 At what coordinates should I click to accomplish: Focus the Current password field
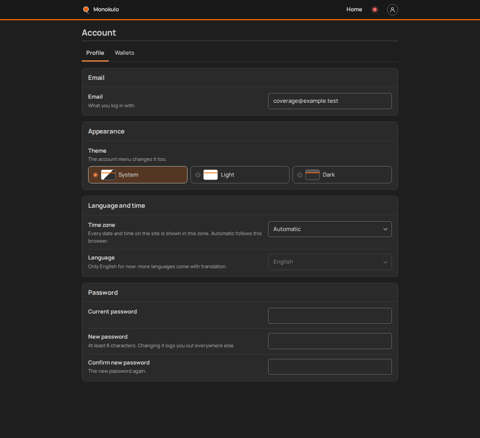coord(330,315)
